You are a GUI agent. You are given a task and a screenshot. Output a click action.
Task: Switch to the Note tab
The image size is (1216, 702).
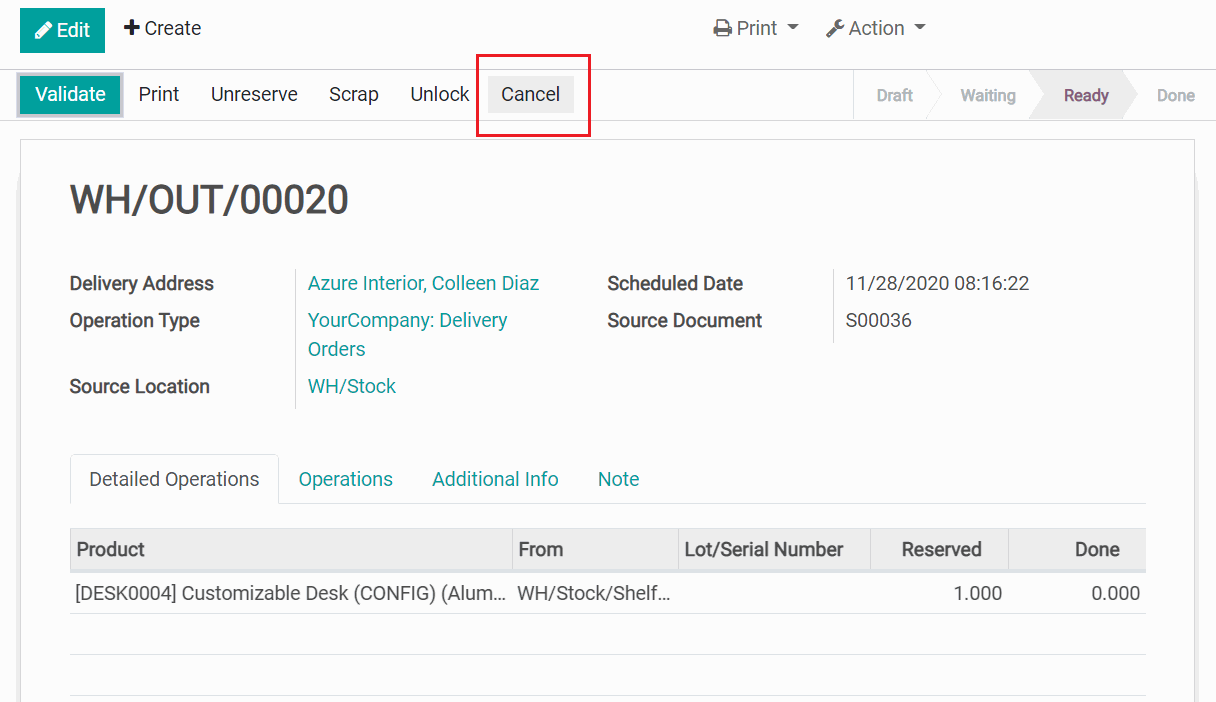(618, 479)
